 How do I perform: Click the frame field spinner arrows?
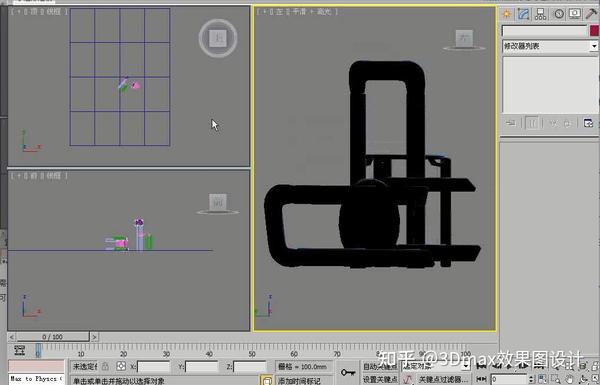click(x=532, y=380)
